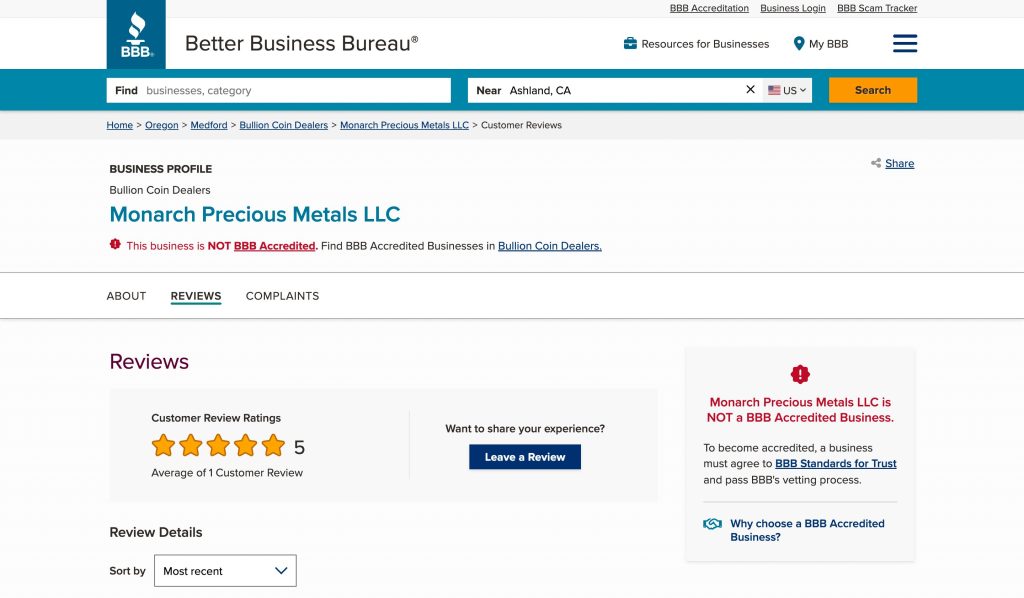Click the briefcase Resources for Businesses icon

[x=630, y=44]
